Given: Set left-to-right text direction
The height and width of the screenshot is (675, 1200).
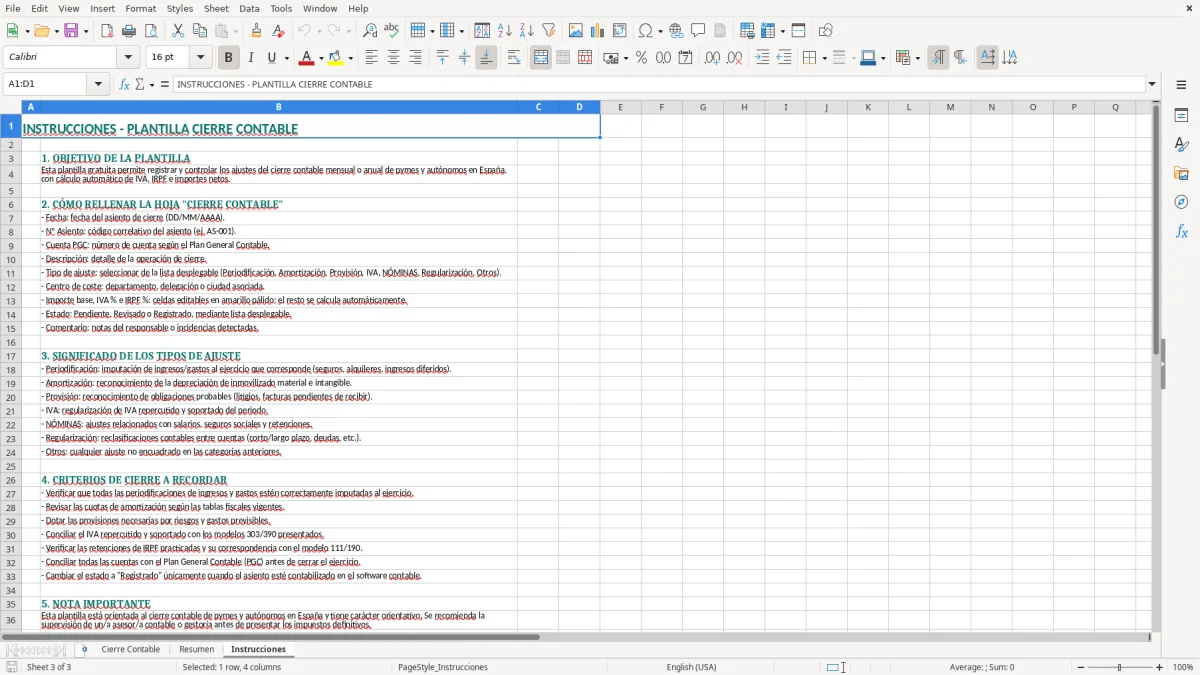Looking at the screenshot, I should tap(938, 58).
